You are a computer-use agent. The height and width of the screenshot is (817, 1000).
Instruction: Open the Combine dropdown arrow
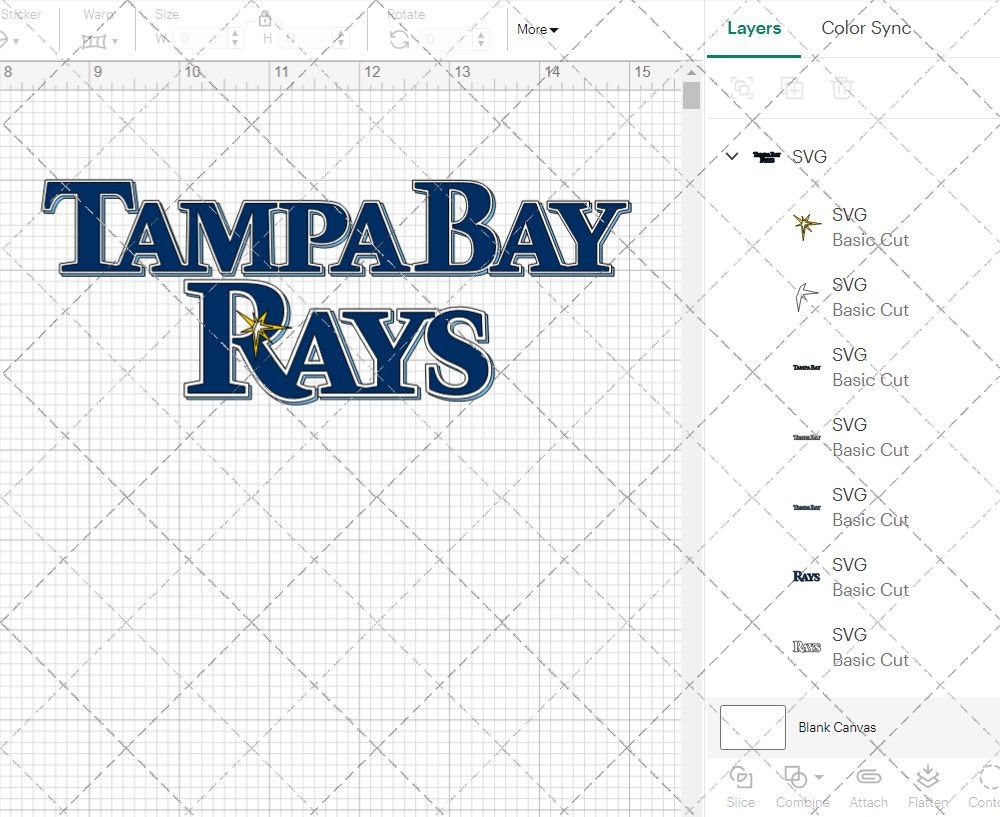[819, 777]
